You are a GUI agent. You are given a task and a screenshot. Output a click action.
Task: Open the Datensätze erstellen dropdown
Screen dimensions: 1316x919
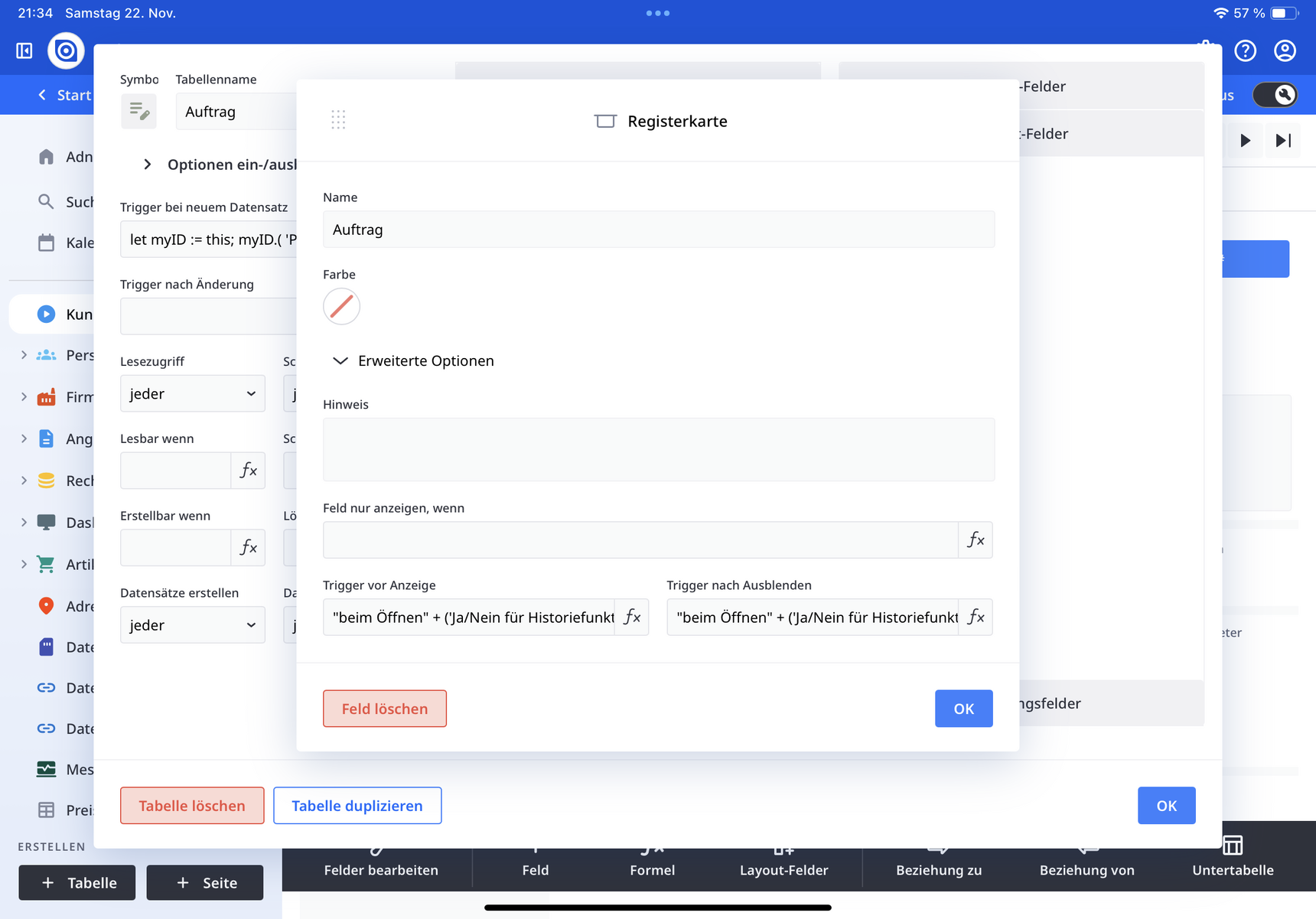(x=193, y=624)
